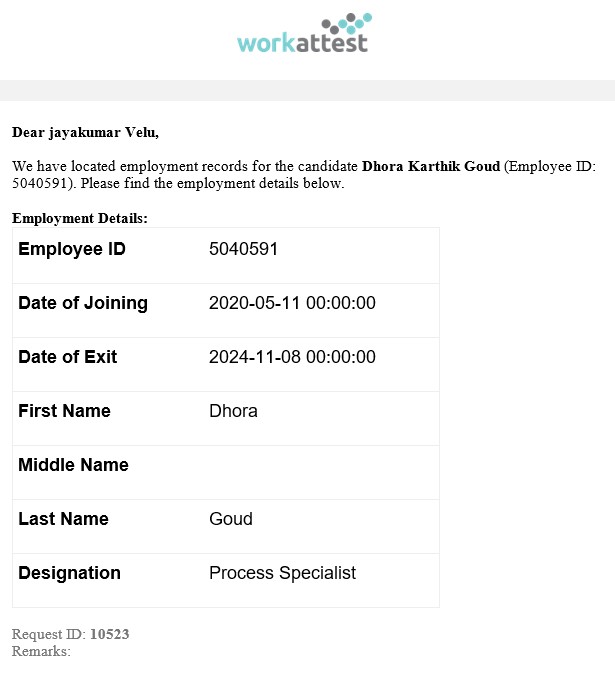The width and height of the screenshot is (615, 682).
Task: Click the workattest logo wordmark text
Action: (x=302, y=43)
